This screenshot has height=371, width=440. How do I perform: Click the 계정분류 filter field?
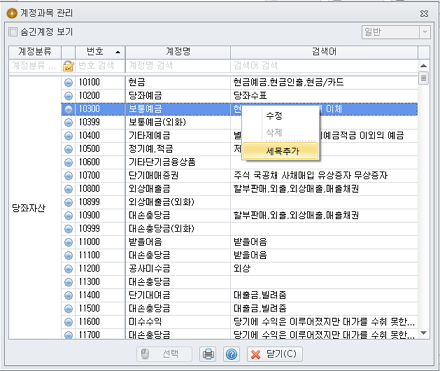(35, 66)
